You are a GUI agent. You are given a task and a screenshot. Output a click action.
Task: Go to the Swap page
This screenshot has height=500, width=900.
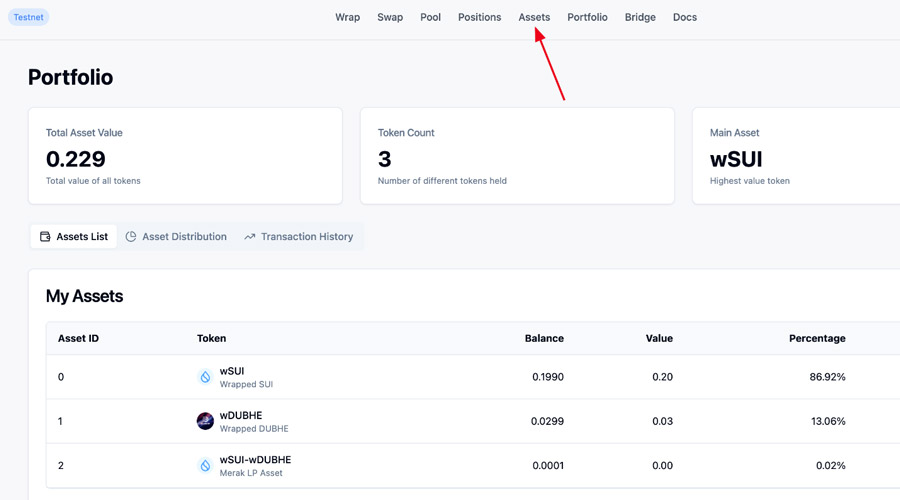390,17
